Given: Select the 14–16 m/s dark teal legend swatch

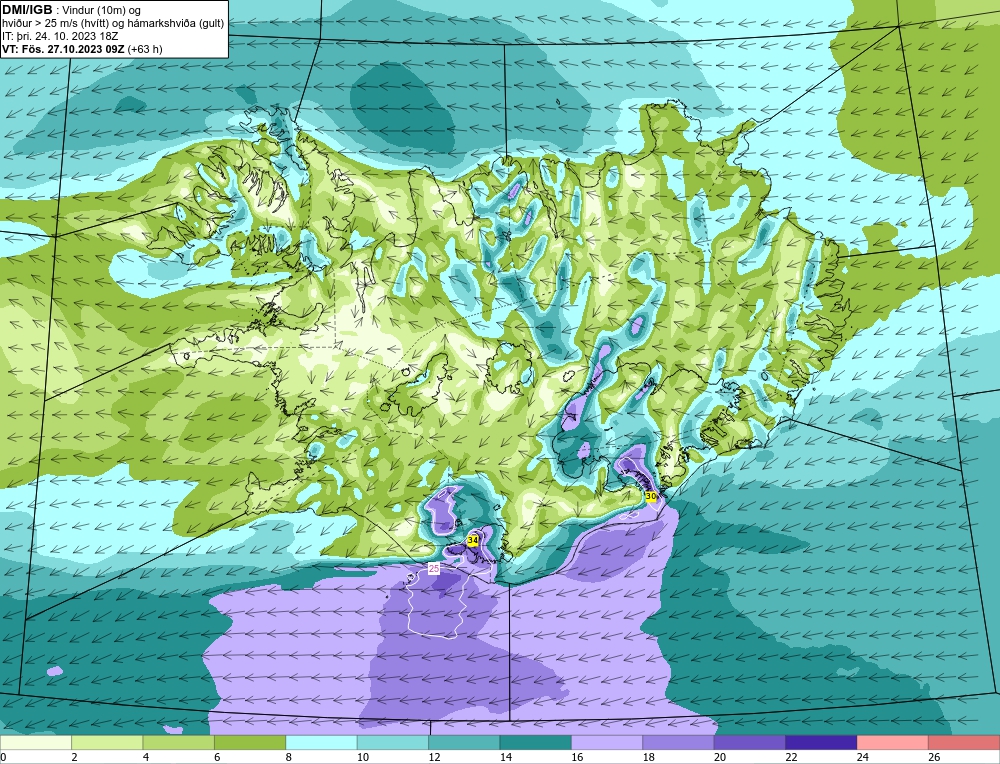Looking at the screenshot, I should (536, 742).
